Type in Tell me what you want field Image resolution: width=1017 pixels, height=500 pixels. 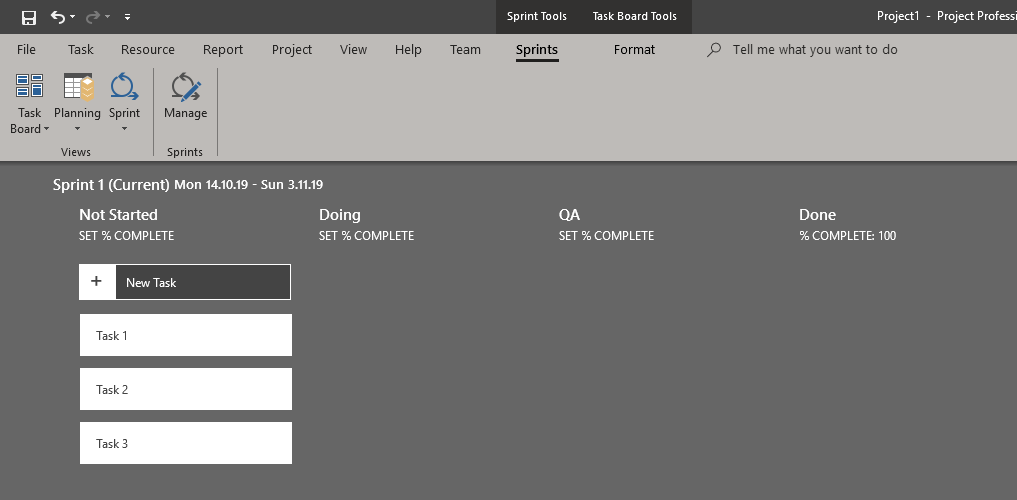click(x=815, y=50)
